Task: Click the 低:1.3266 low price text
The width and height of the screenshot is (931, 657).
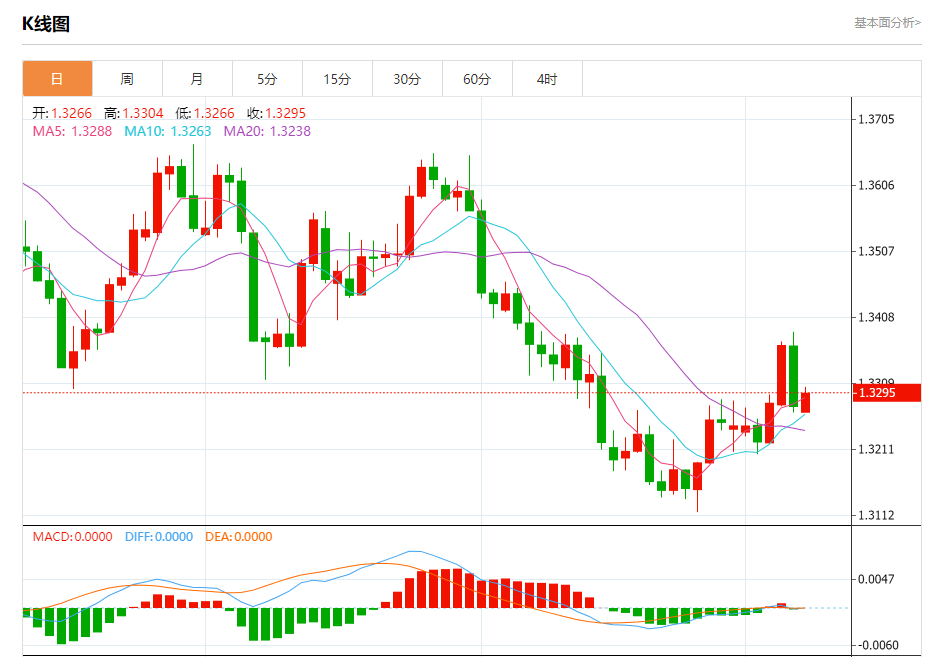Action: [205, 113]
